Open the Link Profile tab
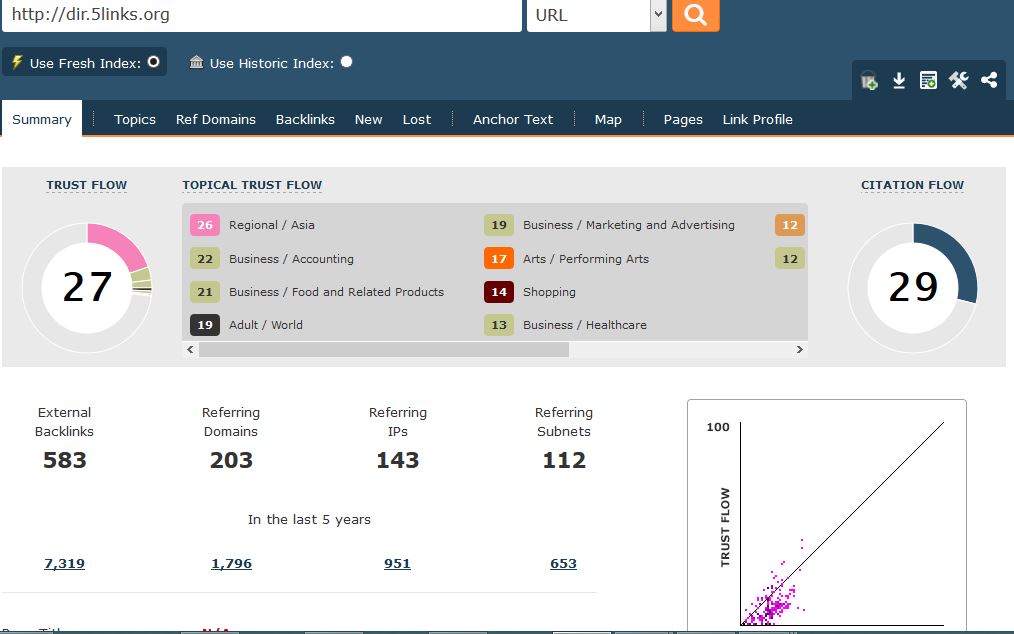1014x634 pixels. [x=757, y=119]
